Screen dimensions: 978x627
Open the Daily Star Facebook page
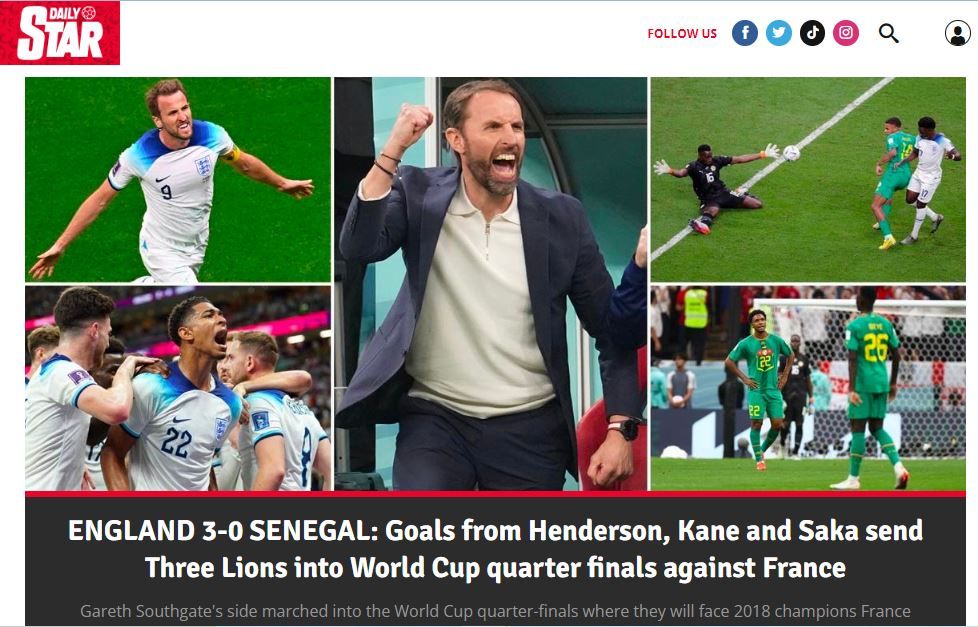point(745,33)
